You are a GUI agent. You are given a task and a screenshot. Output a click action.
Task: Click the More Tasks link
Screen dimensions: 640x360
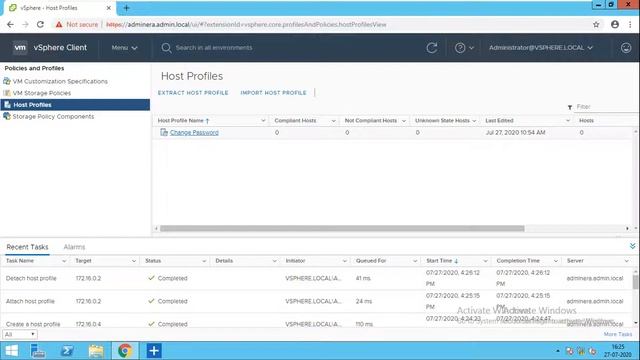pos(618,334)
